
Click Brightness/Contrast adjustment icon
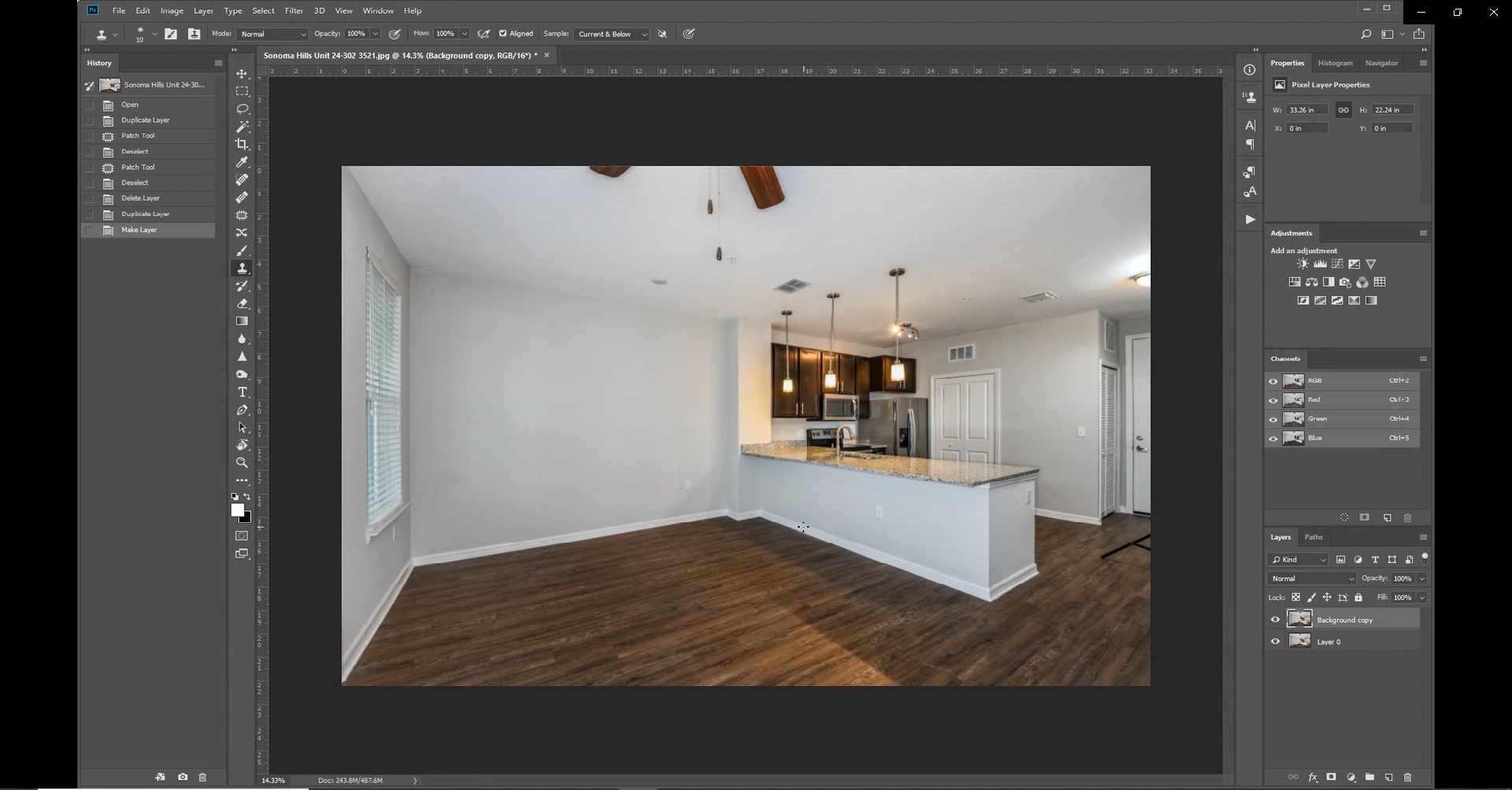point(1303,264)
